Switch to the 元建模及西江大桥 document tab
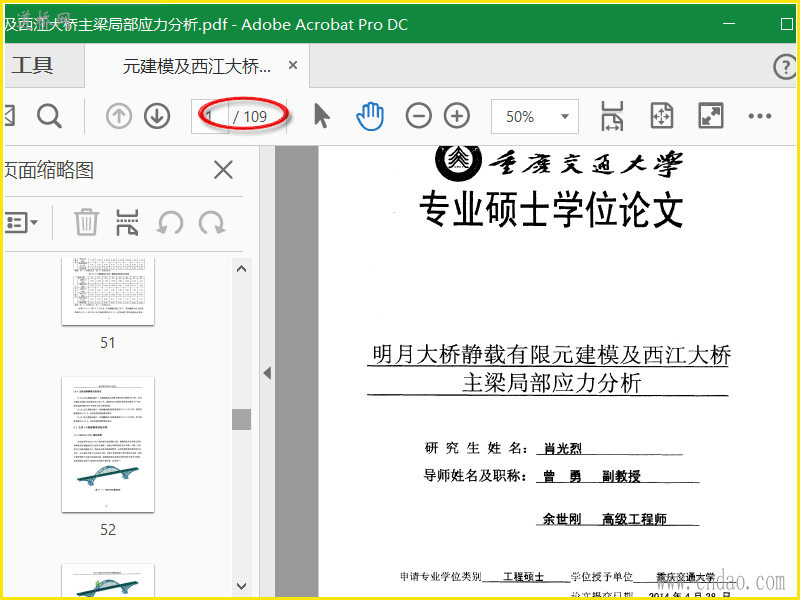This screenshot has width=800, height=600. coord(197,66)
